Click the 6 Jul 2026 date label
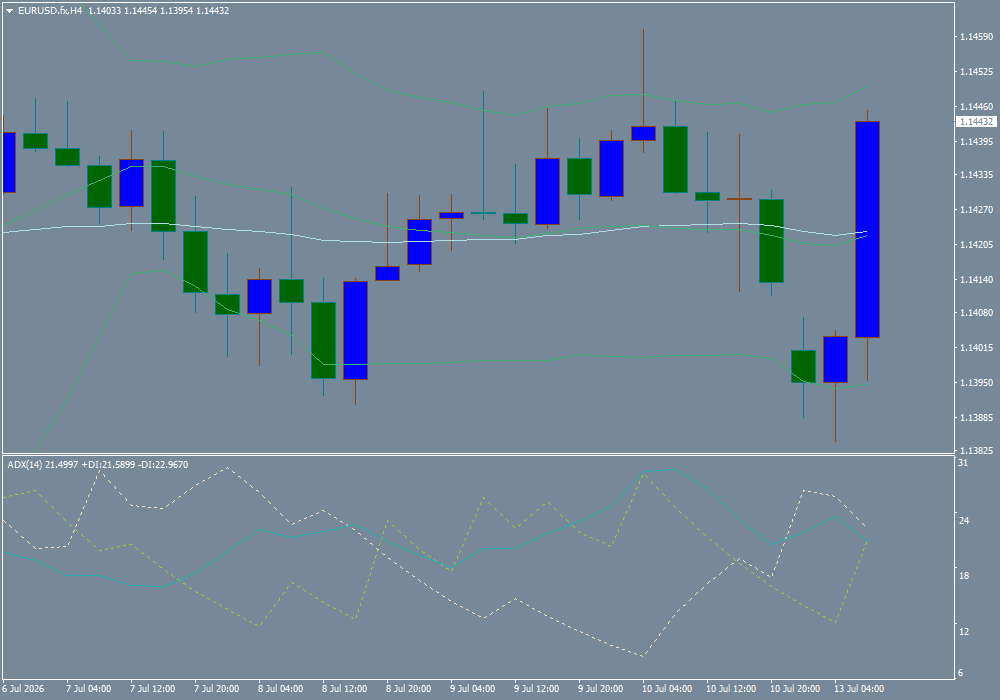This screenshot has height=700, width=1000. pyautogui.click(x=23, y=689)
